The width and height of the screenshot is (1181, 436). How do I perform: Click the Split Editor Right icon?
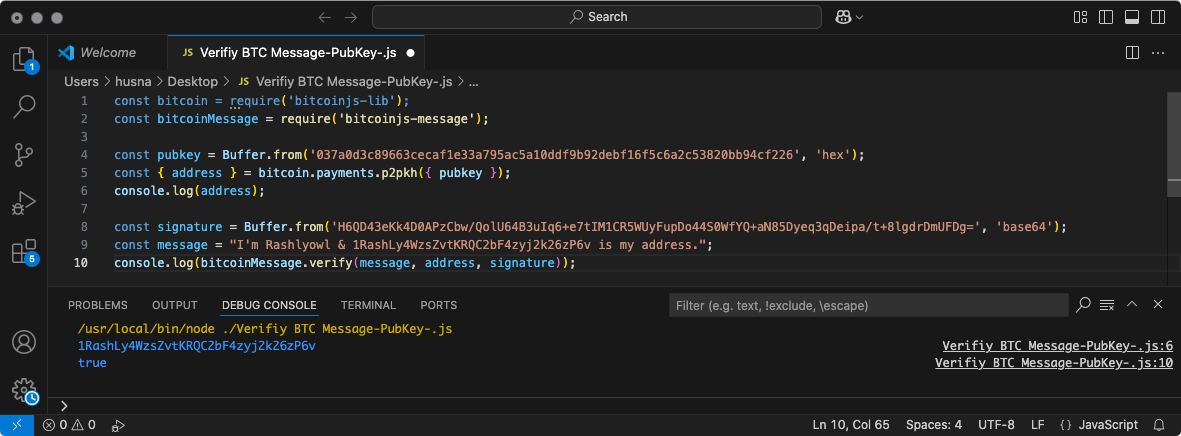click(x=1132, y=53)
